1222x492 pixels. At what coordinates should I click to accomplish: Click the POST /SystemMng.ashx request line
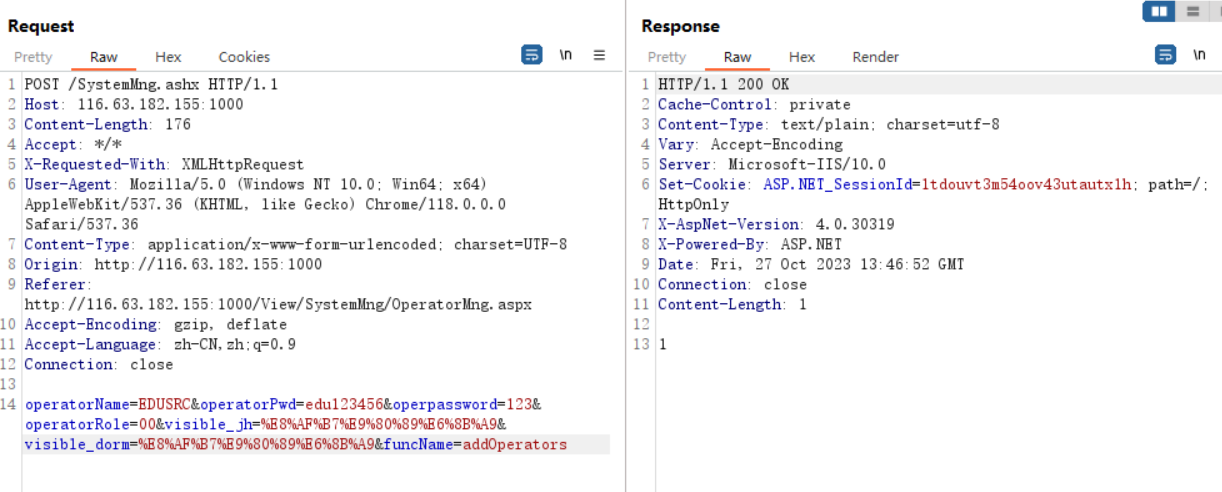[151, 84]
